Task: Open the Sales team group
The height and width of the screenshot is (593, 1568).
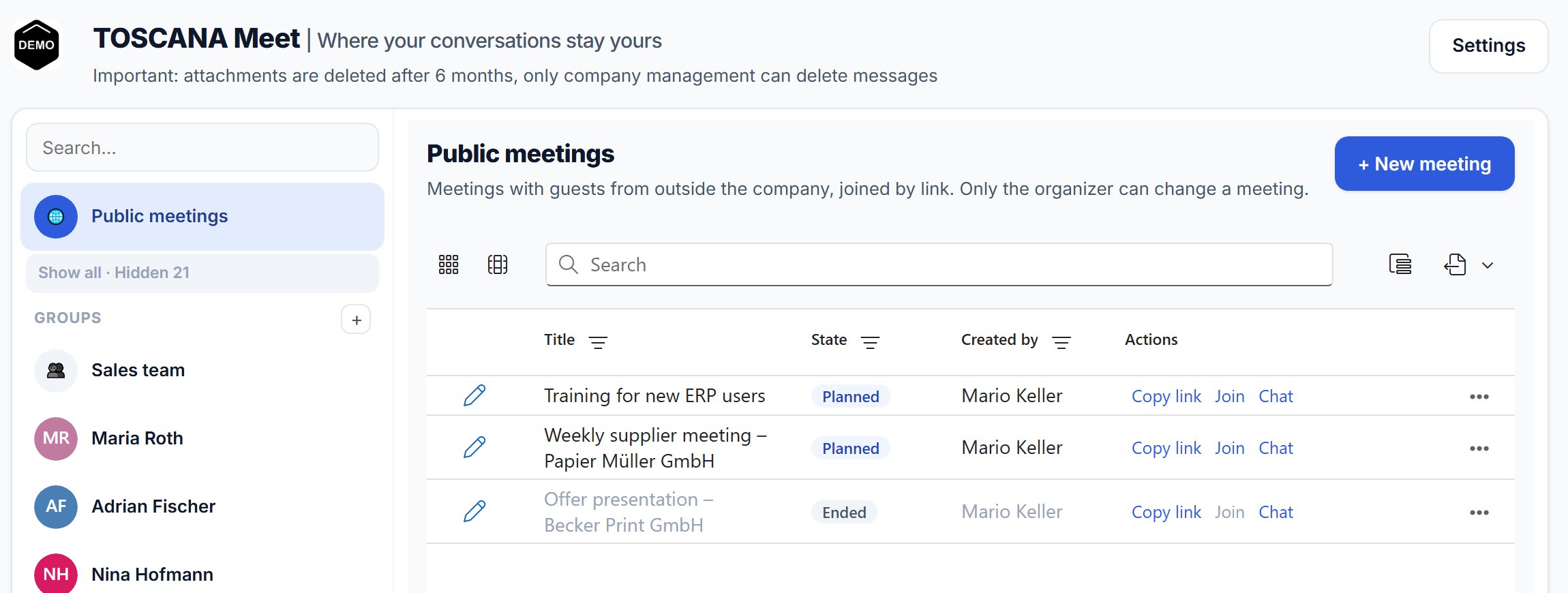Action: 202,370
